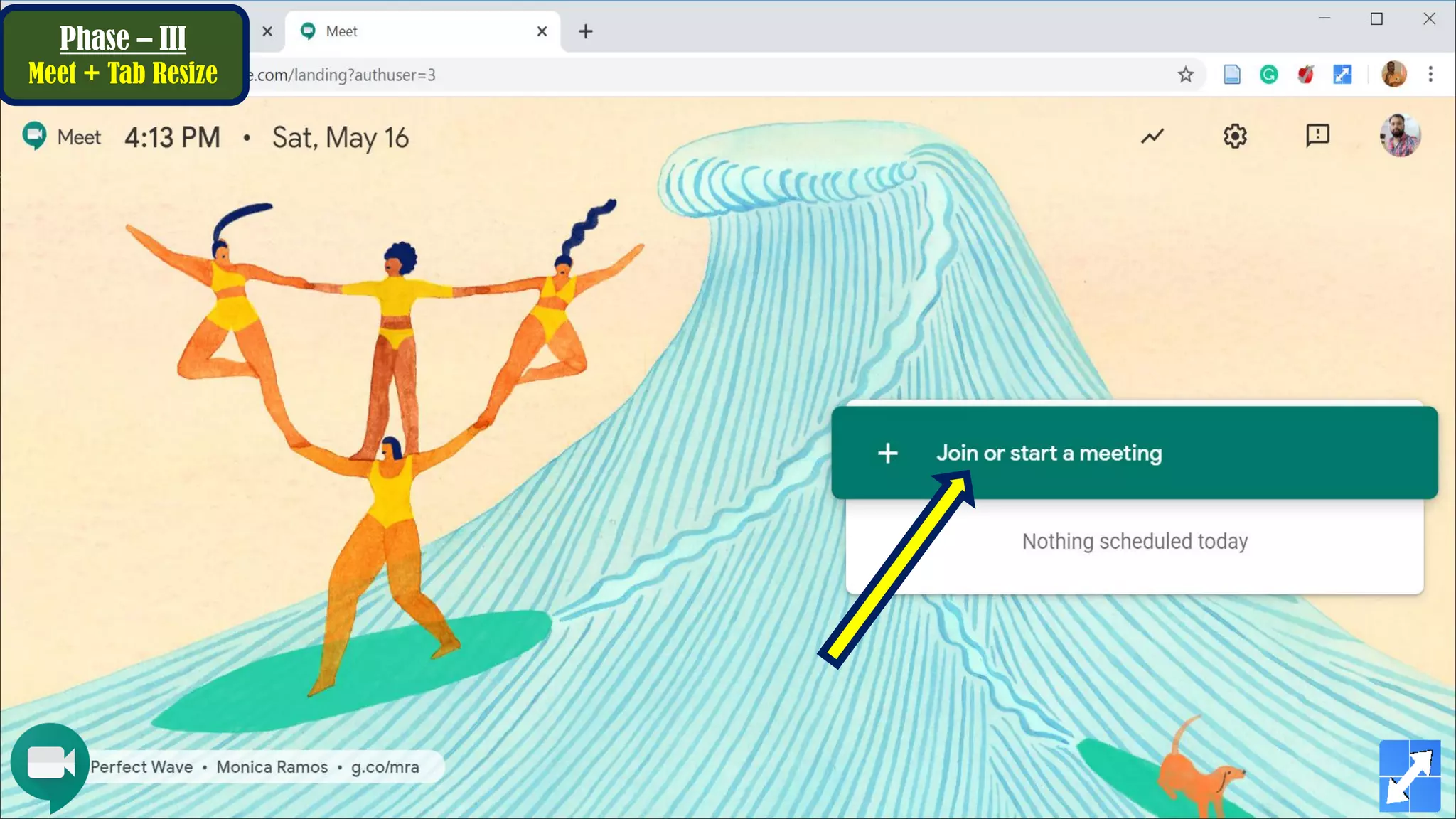Maximize the Chrome window
The height and width of the screenshot is (819, 1456).
(1376, 18)
